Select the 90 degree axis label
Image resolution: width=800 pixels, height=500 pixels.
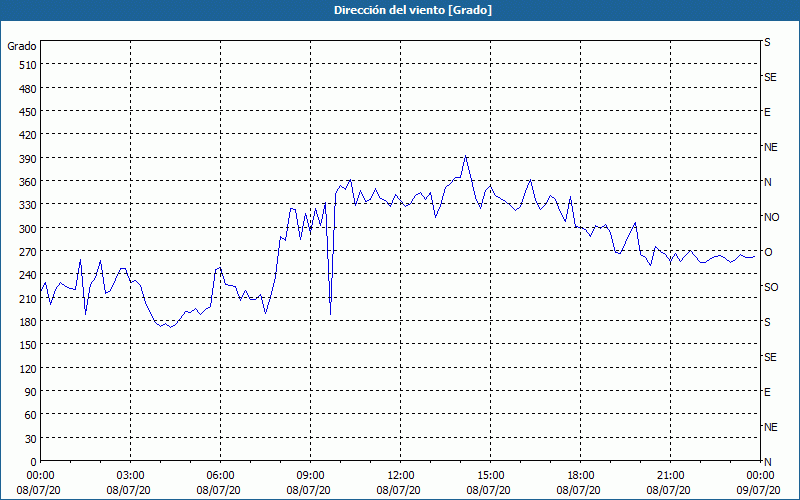coord(31,392)
